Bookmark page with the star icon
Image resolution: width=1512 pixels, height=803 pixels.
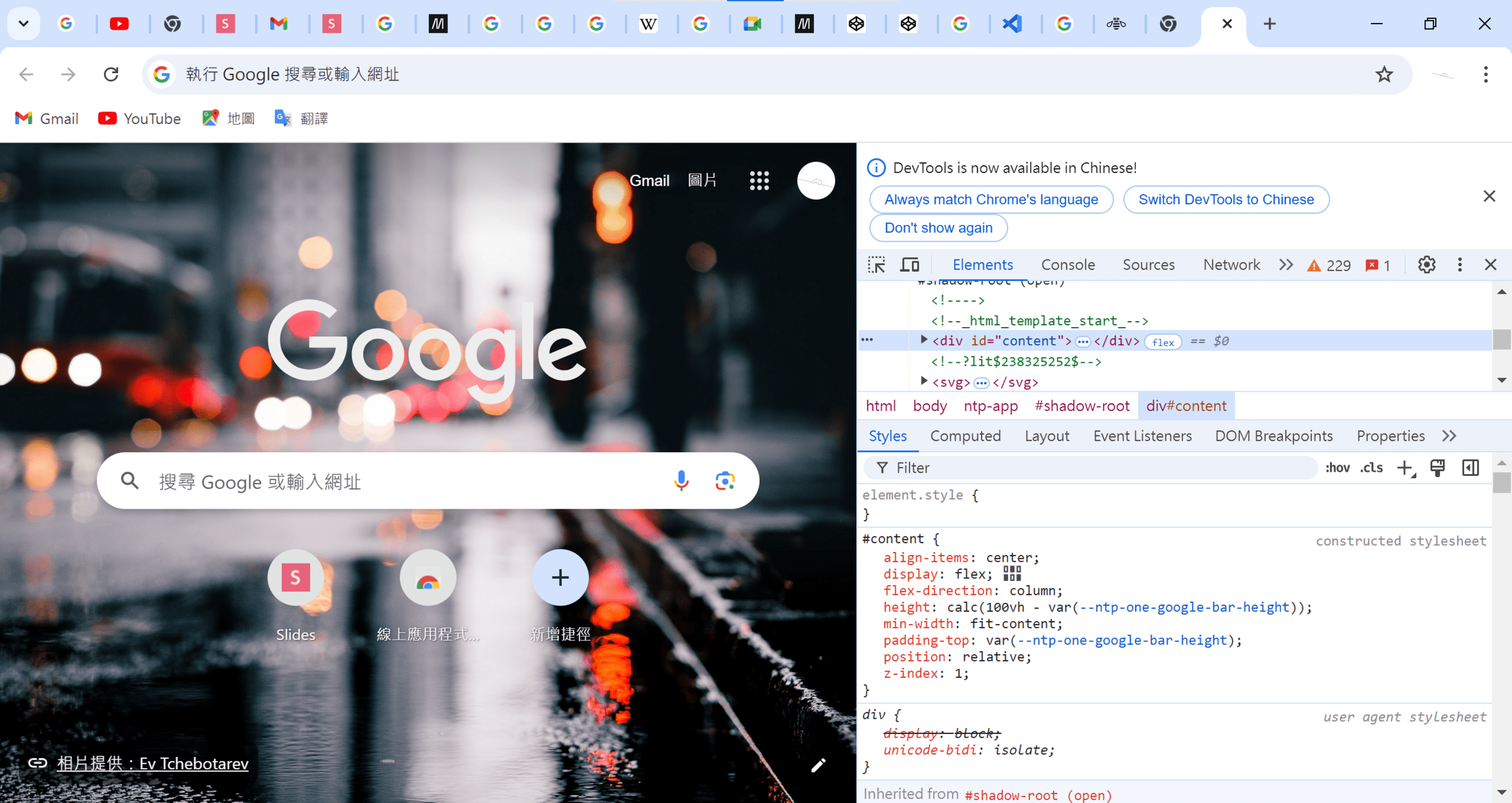pyautogui.click(x=1384, y=74)
